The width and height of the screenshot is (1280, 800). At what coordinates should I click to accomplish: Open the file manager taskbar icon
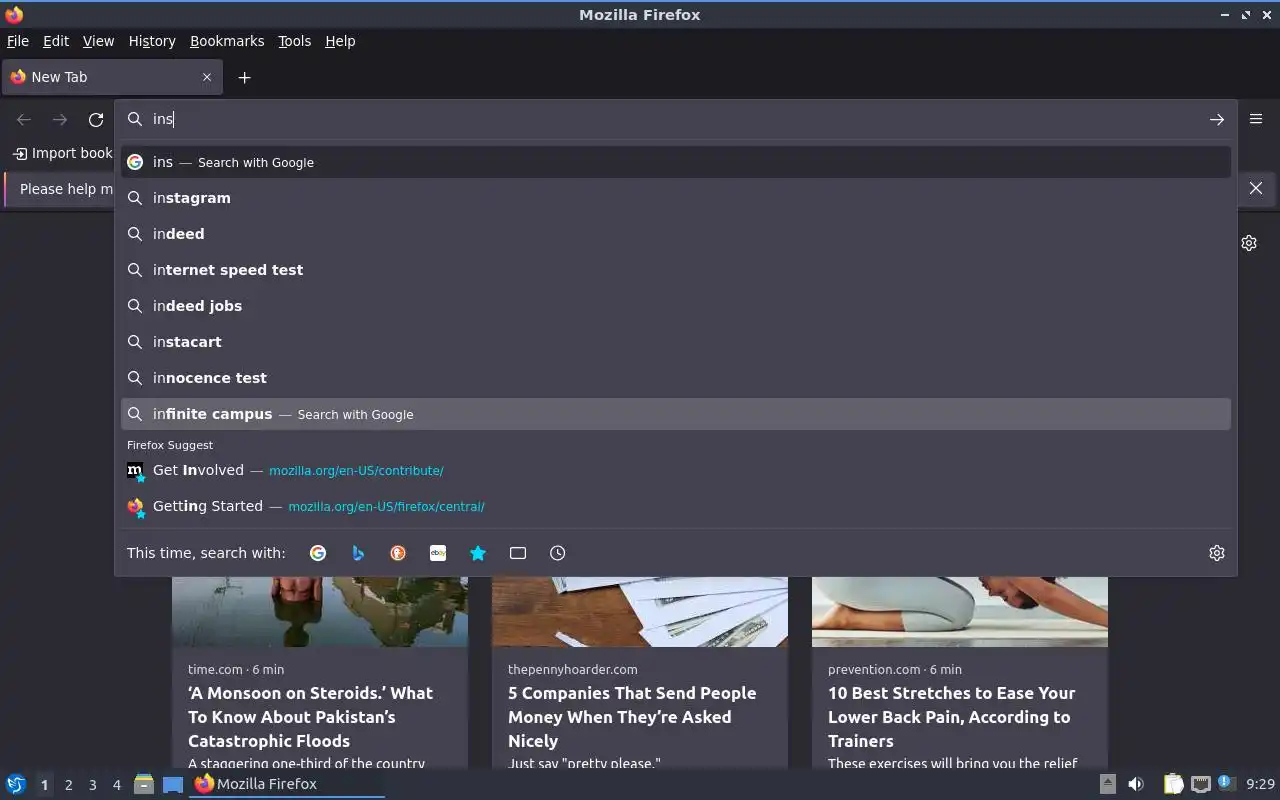pos(144,784)
